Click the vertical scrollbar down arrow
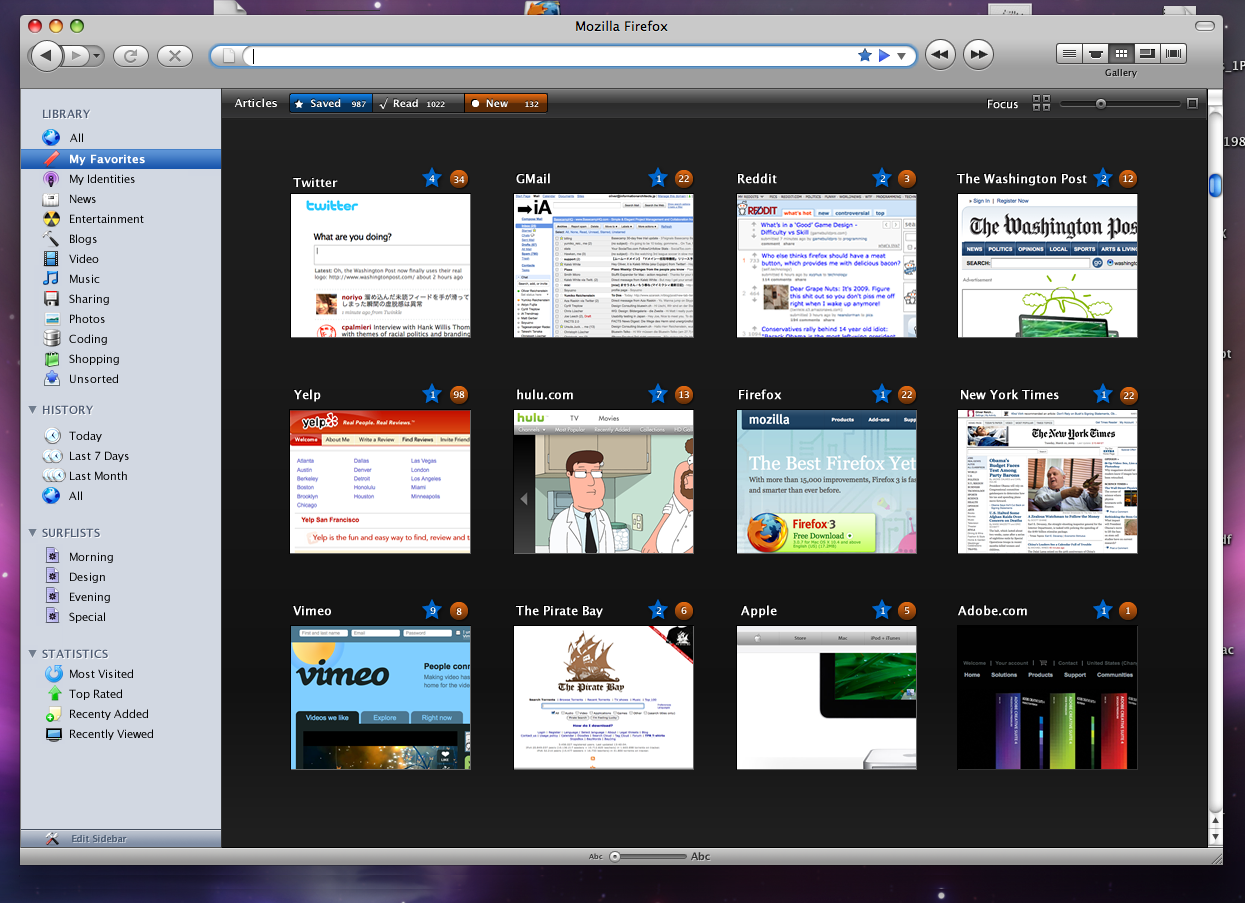 pyautogui.click(x=1215, y=836)
